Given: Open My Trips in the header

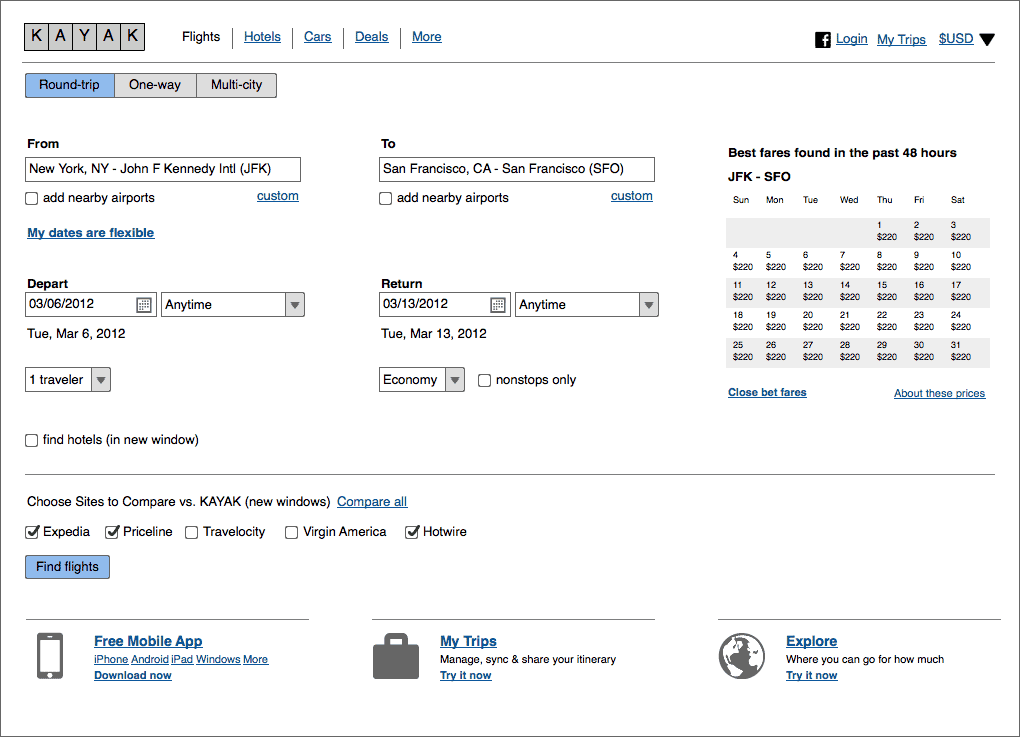Looking at the screenshot, I should pyautogui.click(x=901, y=40).
